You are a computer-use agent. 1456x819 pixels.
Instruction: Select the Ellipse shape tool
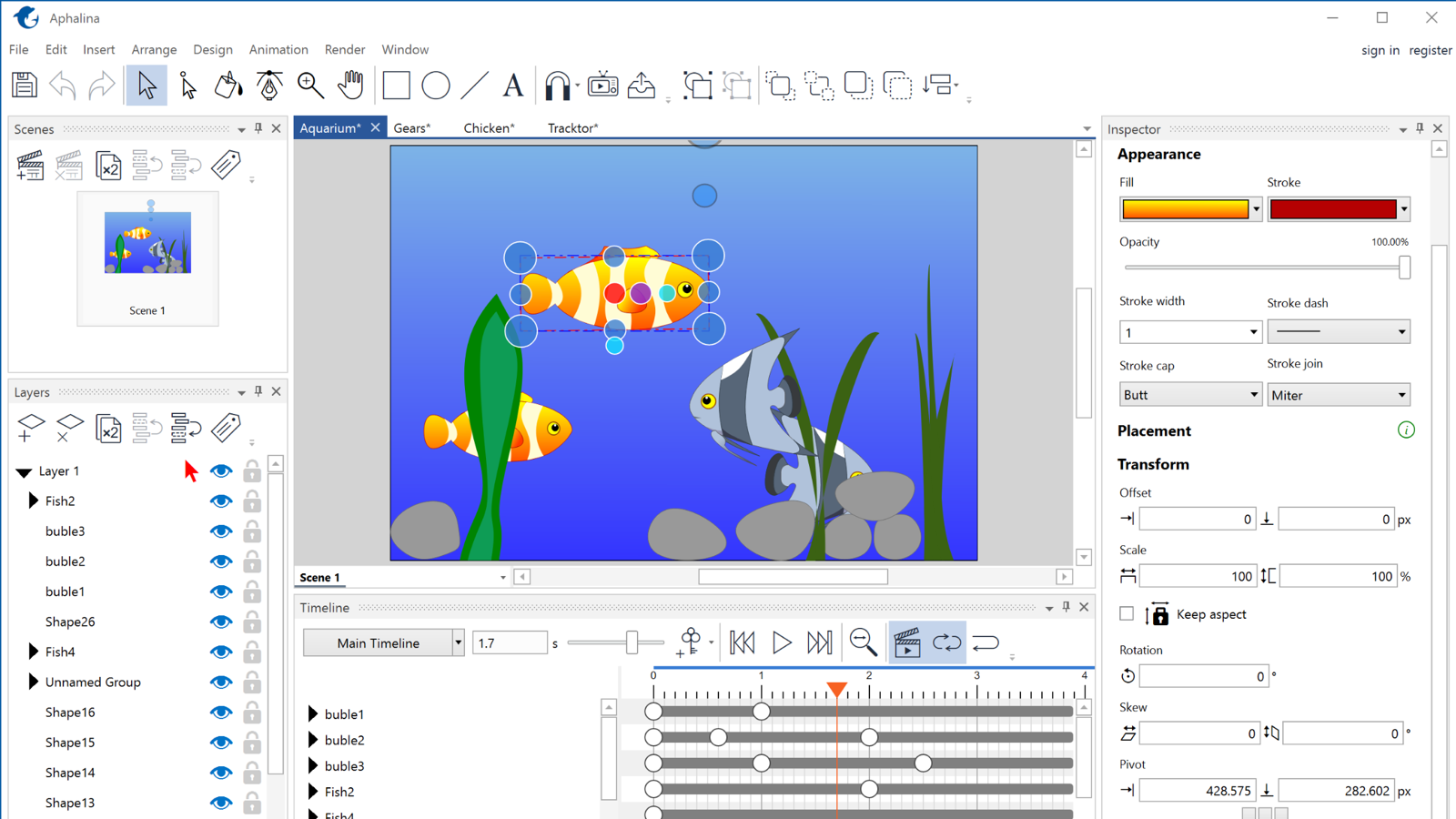tap(436, 85)
